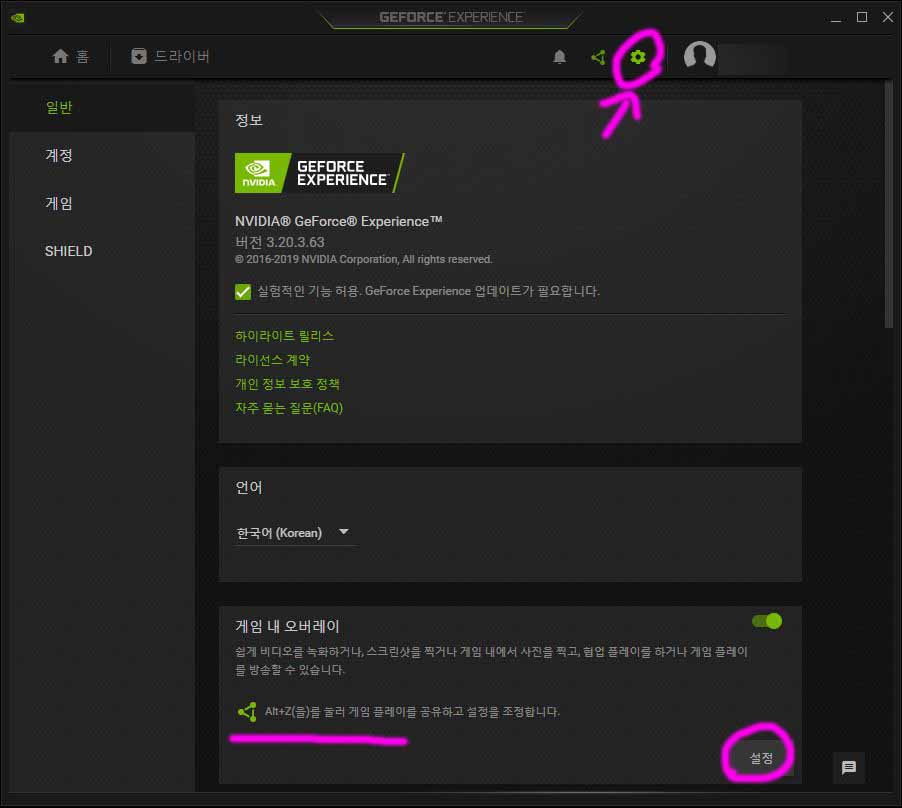Select 일반 in the sidebar
The image size is (902, 808).
point(59,108)
